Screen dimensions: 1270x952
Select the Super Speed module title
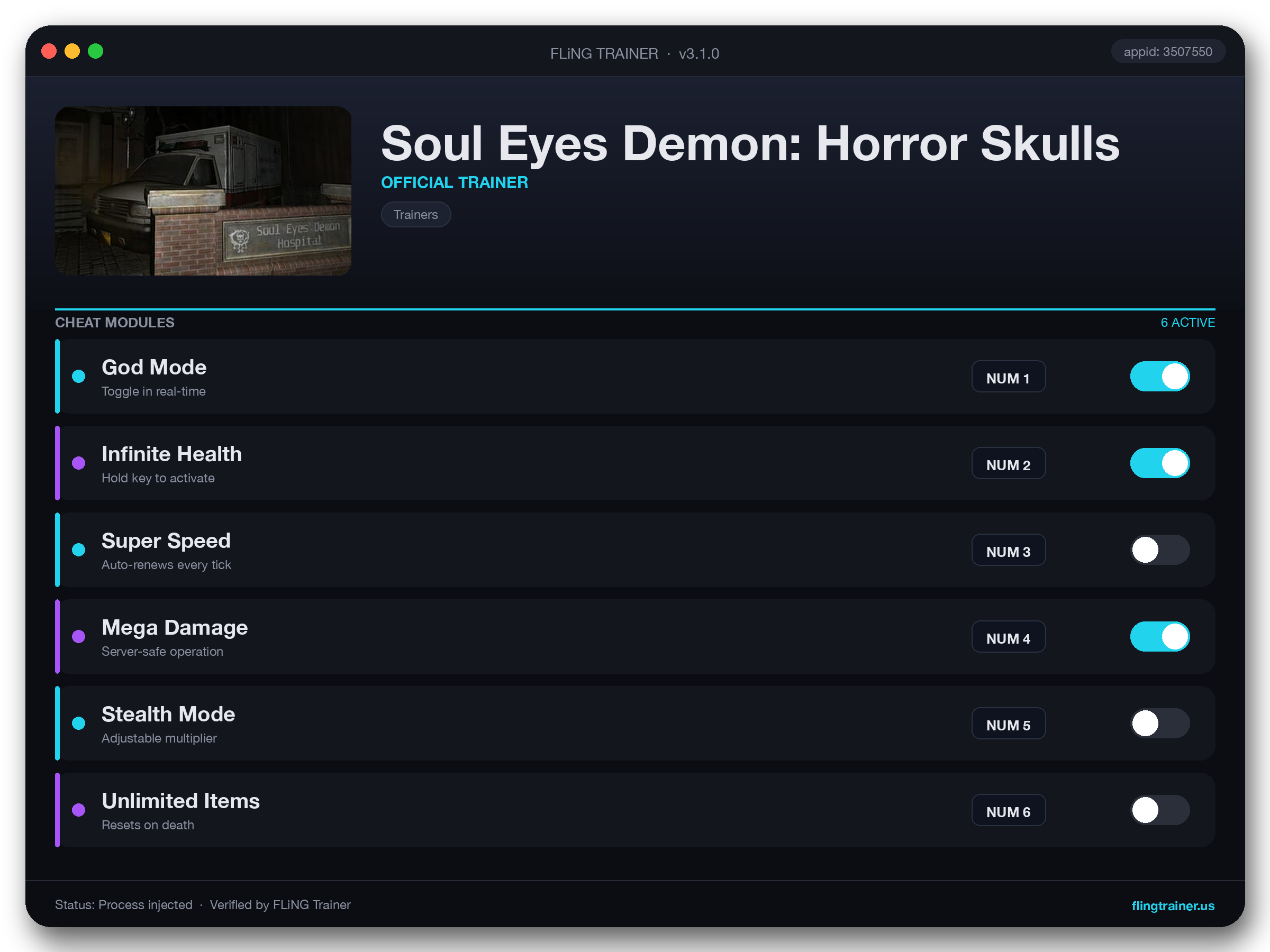(x=166, y=541)
